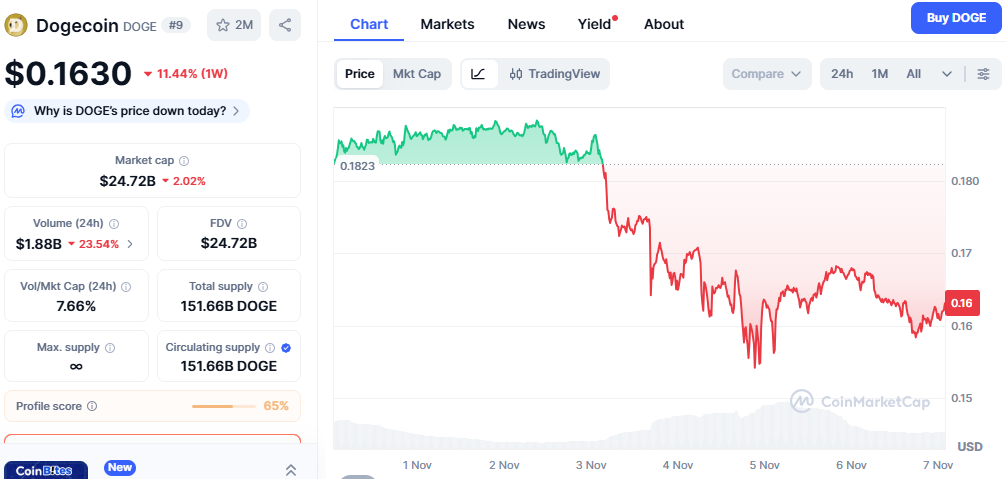Image resolution: width=1006 pixels, height=479 pixels.
Task: Click the Profile score progress bar
Action: [225, 406]
